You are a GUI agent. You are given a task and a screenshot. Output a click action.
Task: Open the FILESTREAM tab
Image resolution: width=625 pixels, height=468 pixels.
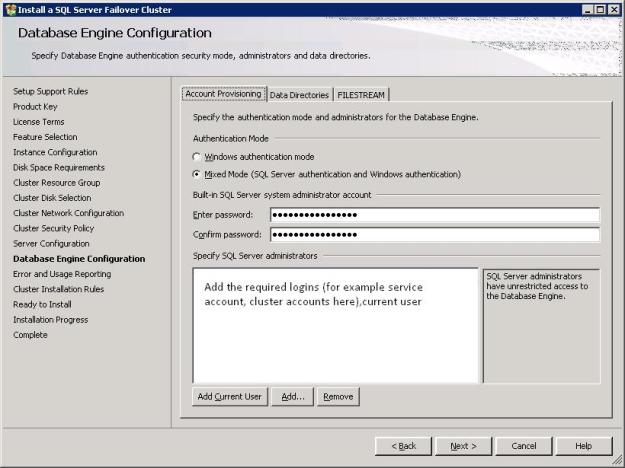(x=361, y=95)
